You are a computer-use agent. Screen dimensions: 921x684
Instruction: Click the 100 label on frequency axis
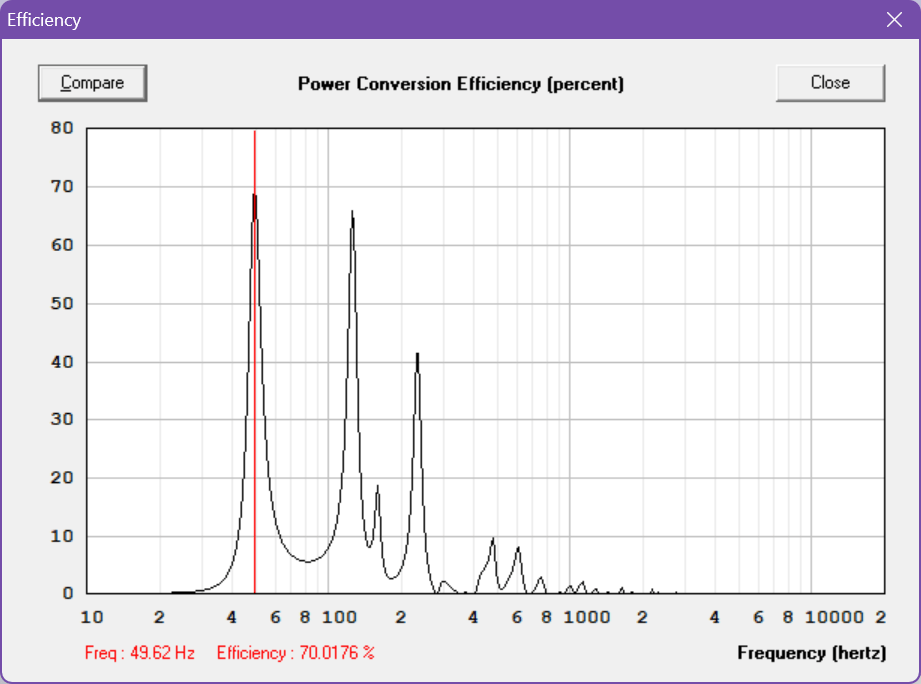pyautogui.click(x=340, y=618)
